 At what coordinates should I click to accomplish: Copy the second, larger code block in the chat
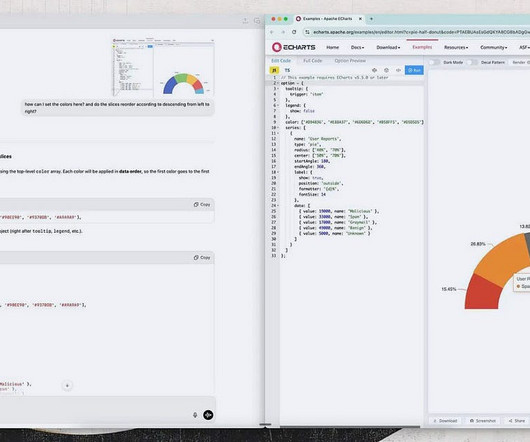click(x=202, y=257)
